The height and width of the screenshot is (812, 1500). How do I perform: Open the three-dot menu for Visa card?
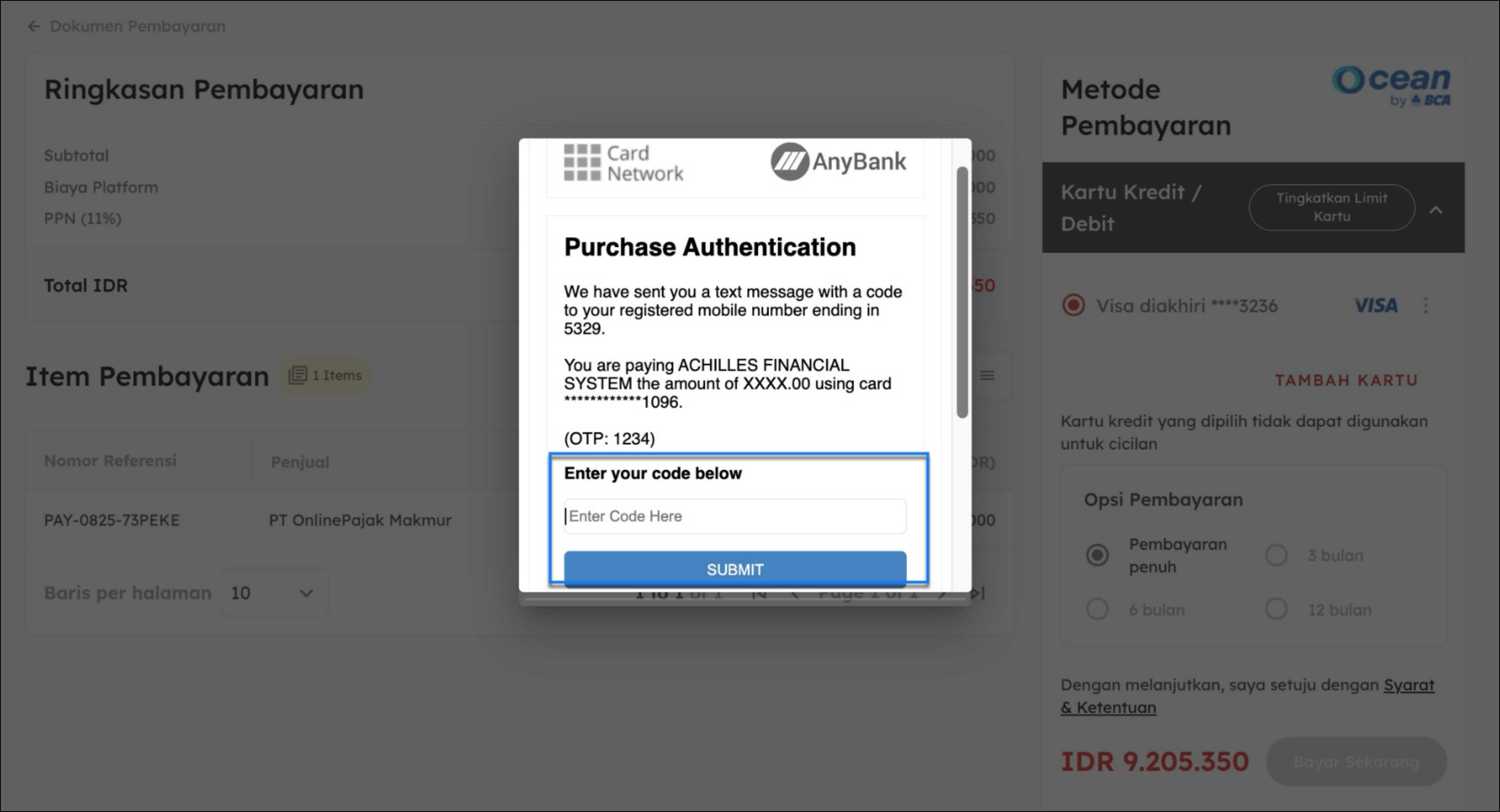click(1426, 306)
